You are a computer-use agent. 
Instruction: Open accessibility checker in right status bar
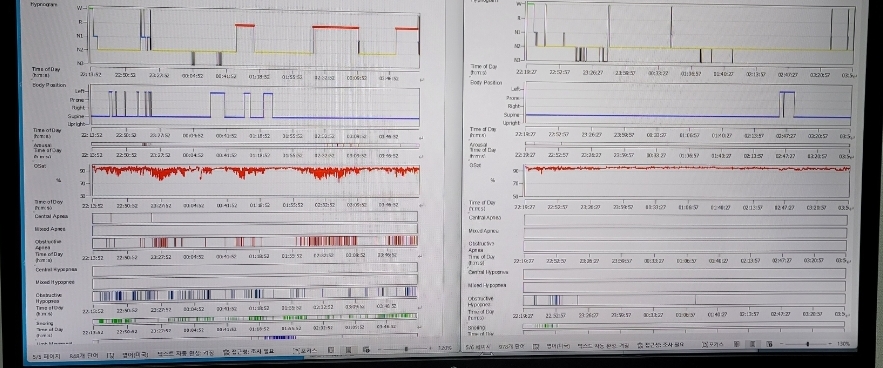pyautogui.click(x=661, y=345)
